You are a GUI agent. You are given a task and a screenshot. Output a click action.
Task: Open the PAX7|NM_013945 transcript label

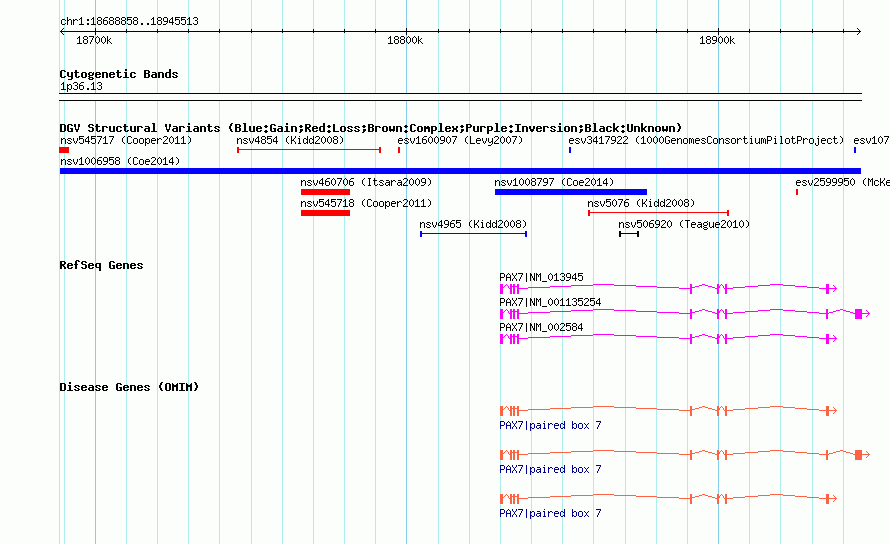coord(541,277)
